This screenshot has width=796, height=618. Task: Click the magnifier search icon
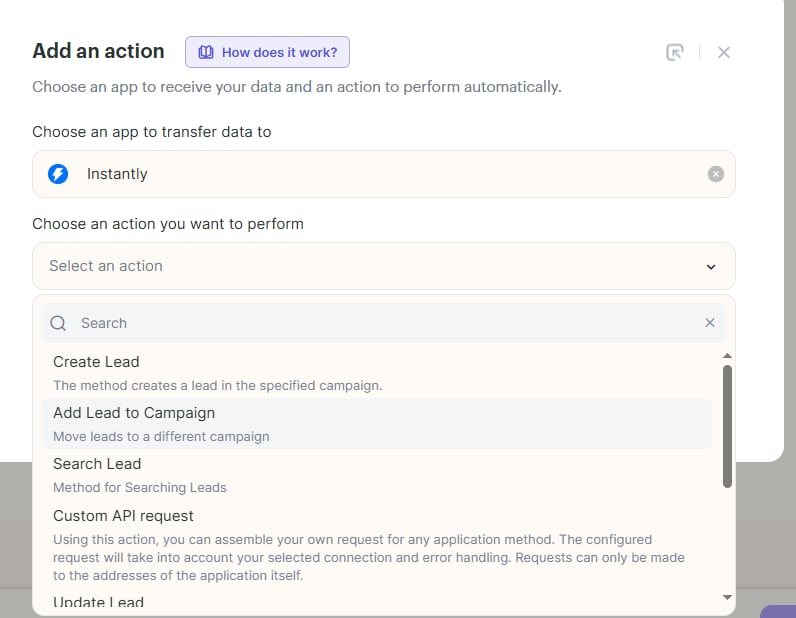click(x=58, y=323)
